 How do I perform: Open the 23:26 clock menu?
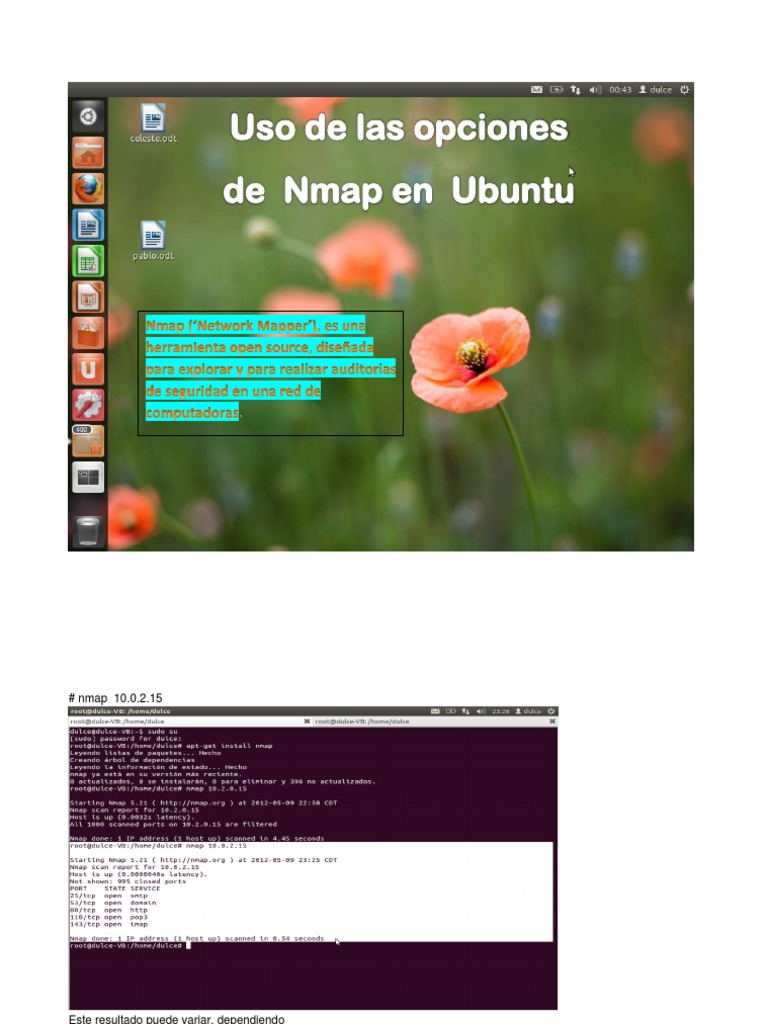(501, 711)
